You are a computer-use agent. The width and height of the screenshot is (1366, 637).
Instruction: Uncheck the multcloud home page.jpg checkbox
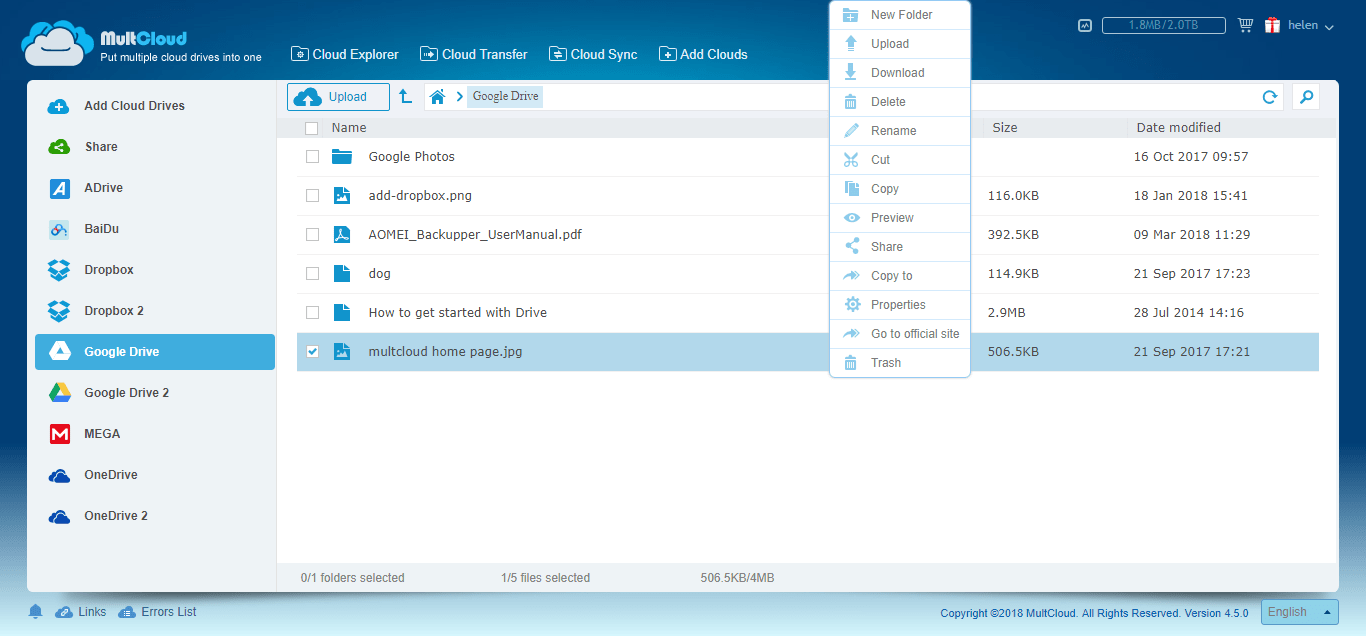pos(312,351)
